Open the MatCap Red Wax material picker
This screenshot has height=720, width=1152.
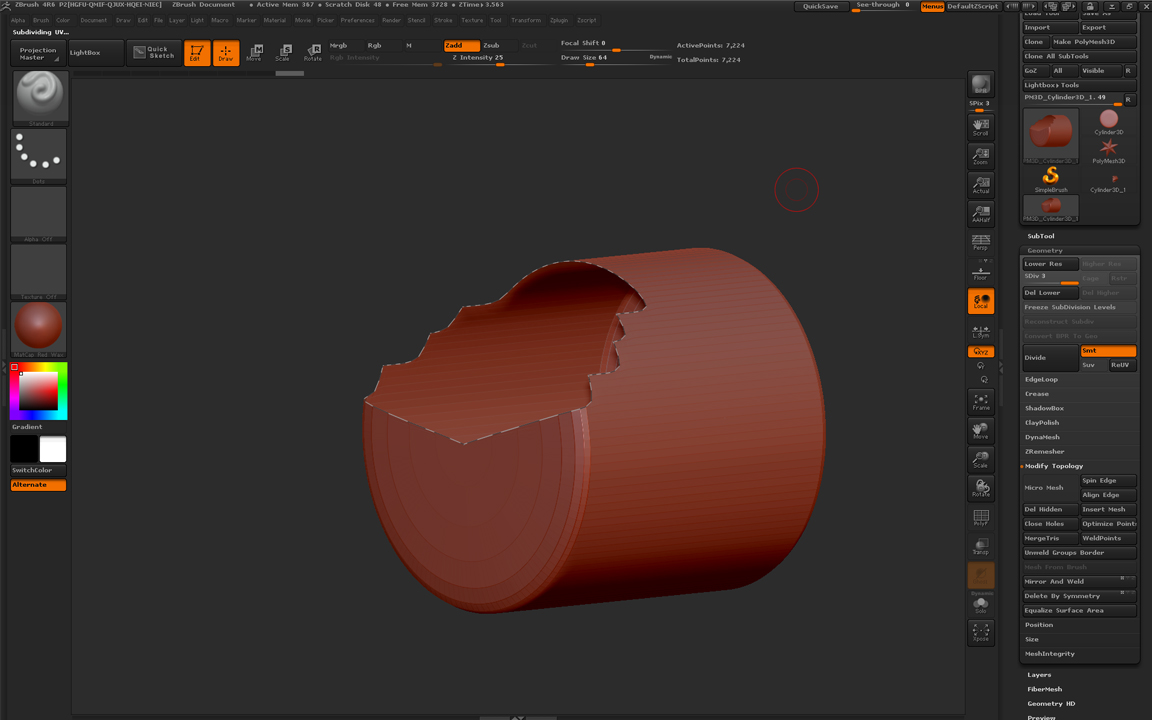pos(40,329)
